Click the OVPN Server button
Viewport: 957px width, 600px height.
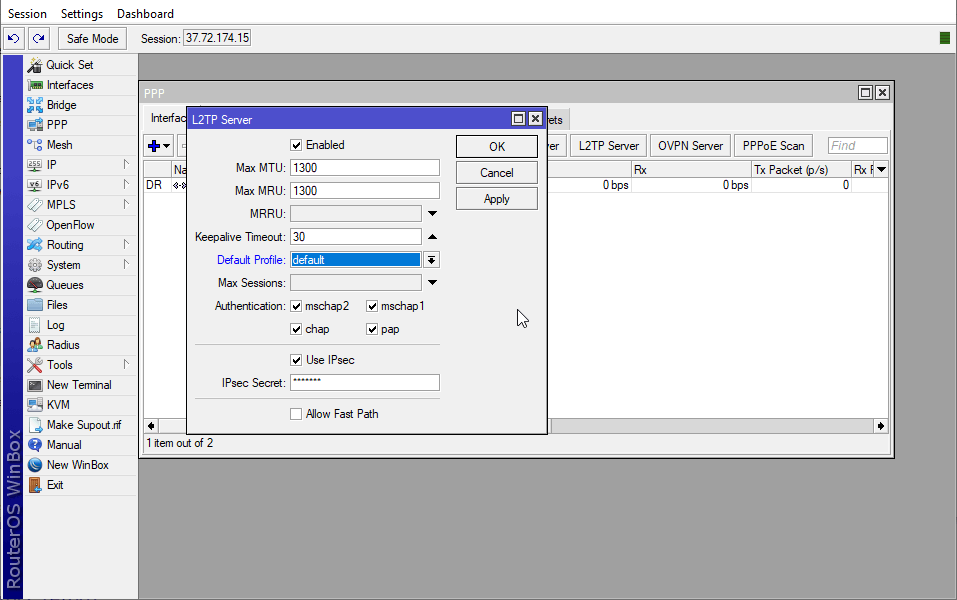point(690,146)
